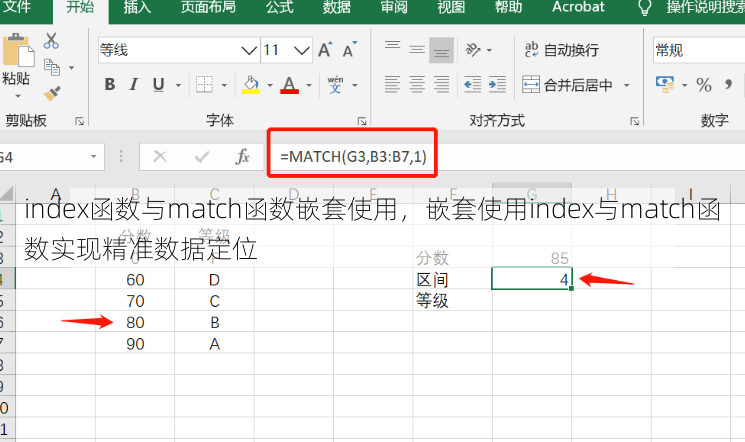Apply red font color

click(289, 85)
